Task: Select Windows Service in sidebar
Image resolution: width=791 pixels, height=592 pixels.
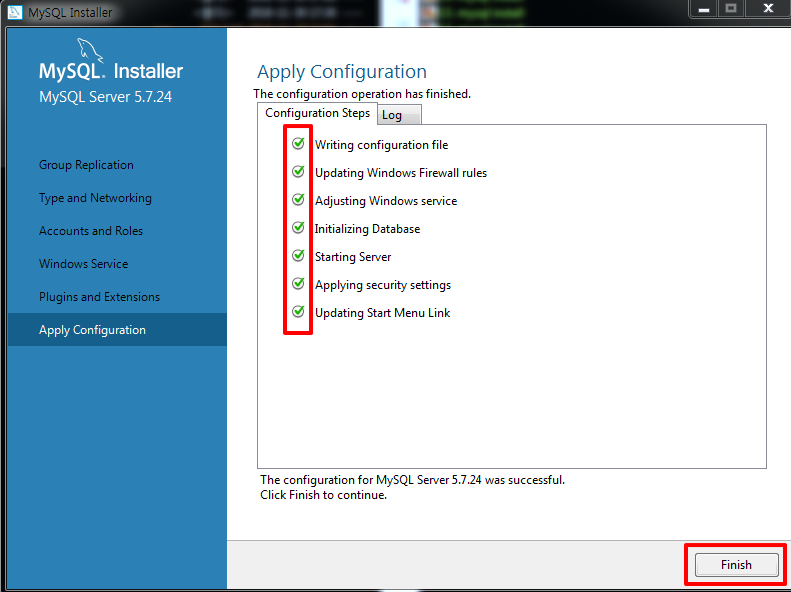Action: pyautogui.click(x=83, y=264)
